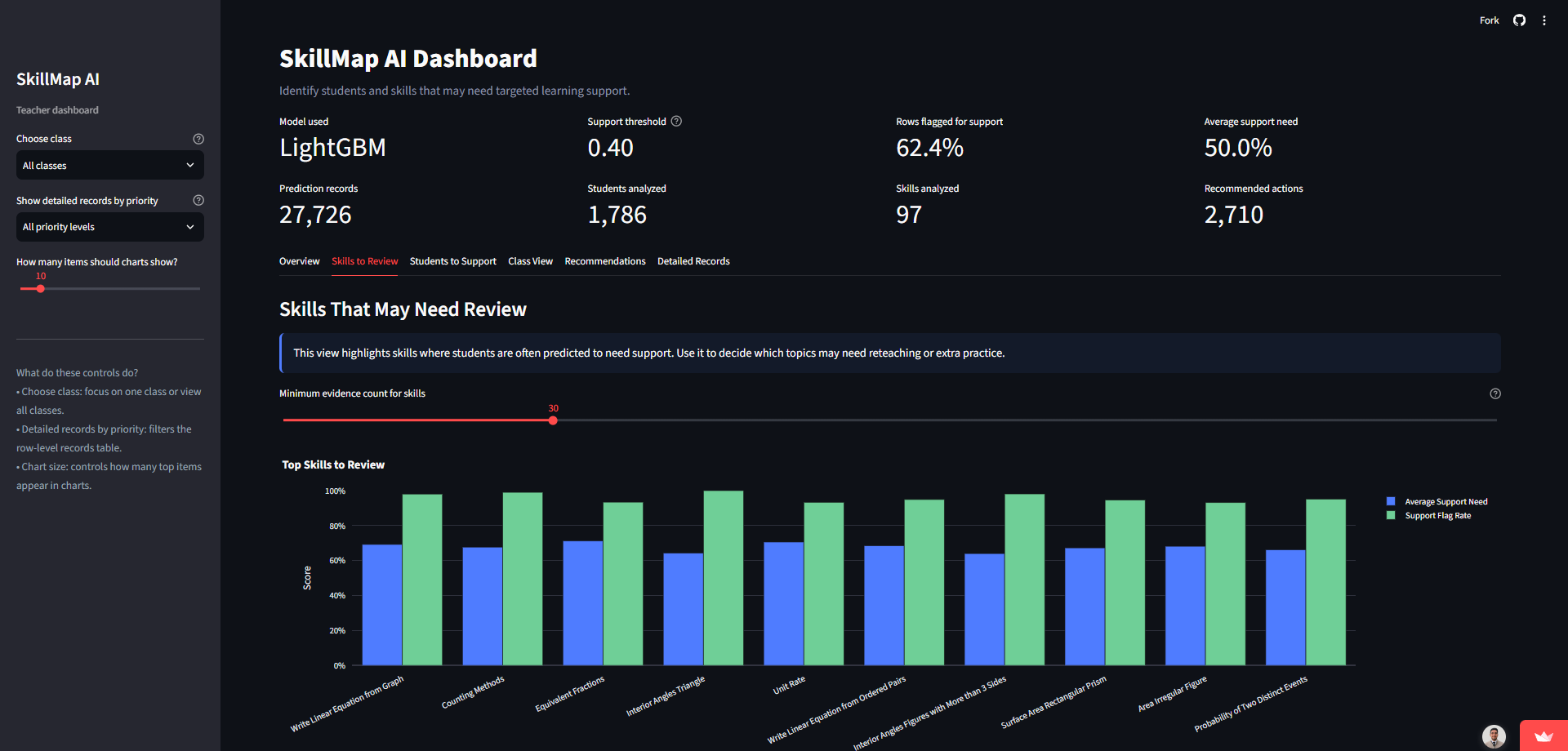Screen dimensions: 1568x751
Task: Click the minimum evidence count slider handle
Action: tap(553, 420)
